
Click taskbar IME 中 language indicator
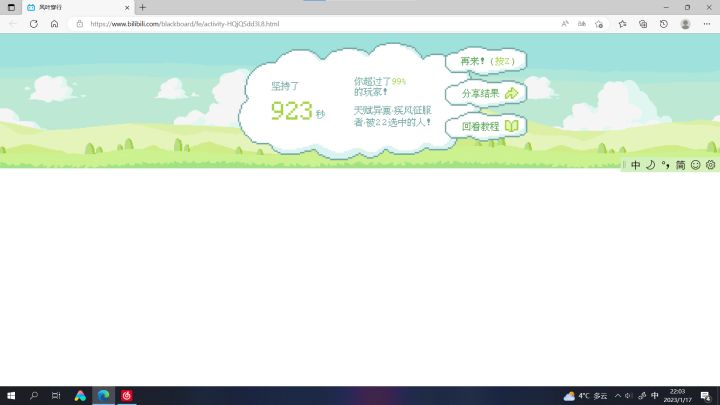pyautogui.click(x=655, y=396)
